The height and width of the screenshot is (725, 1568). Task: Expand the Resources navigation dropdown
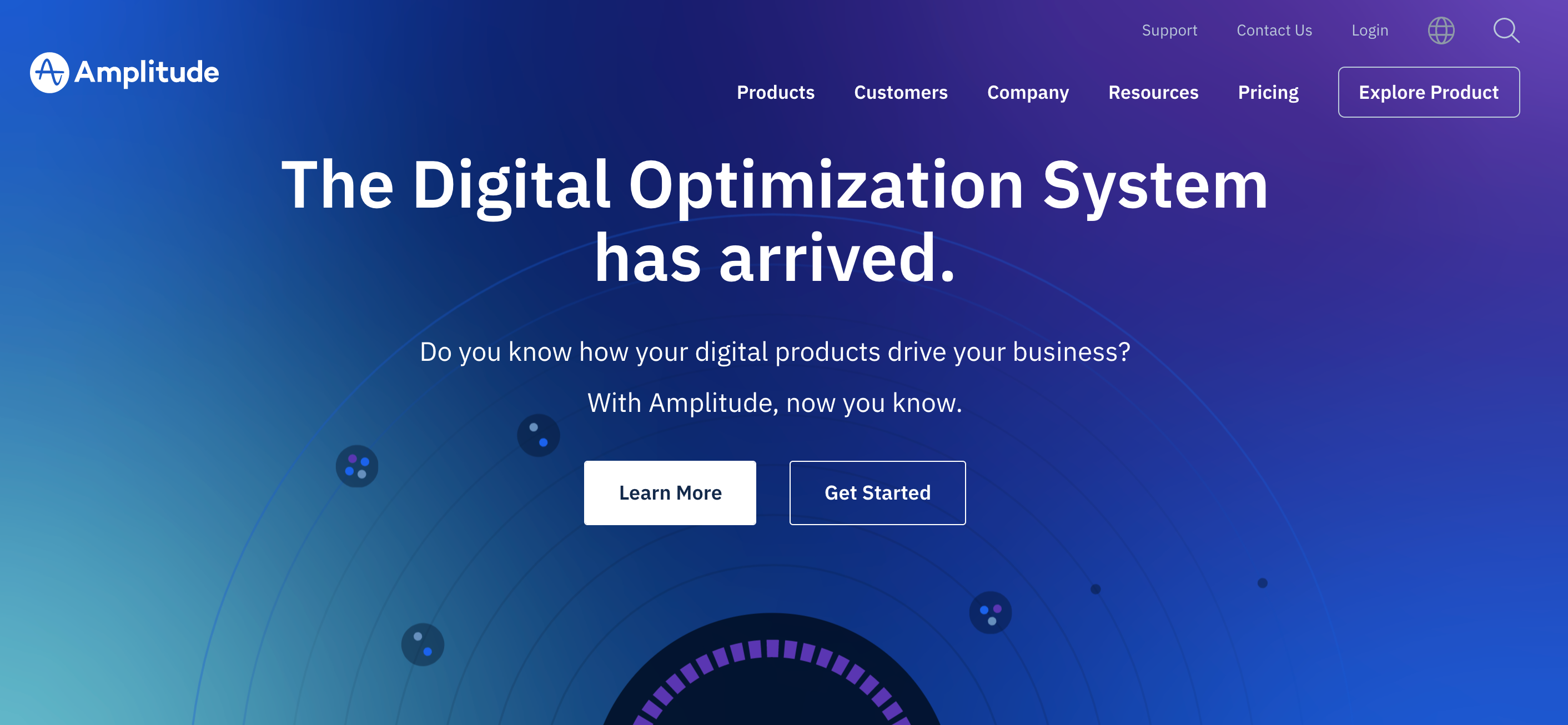pyautogui.click(x=1153, y=92)
